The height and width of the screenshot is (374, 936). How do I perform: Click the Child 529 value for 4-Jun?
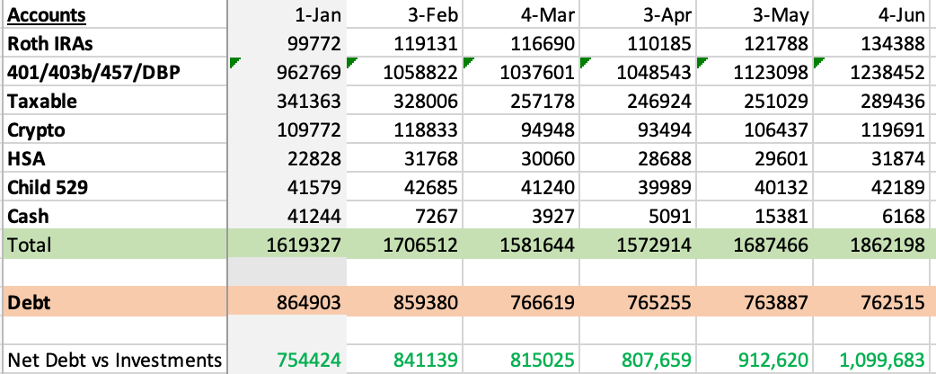tap(873, 187)
